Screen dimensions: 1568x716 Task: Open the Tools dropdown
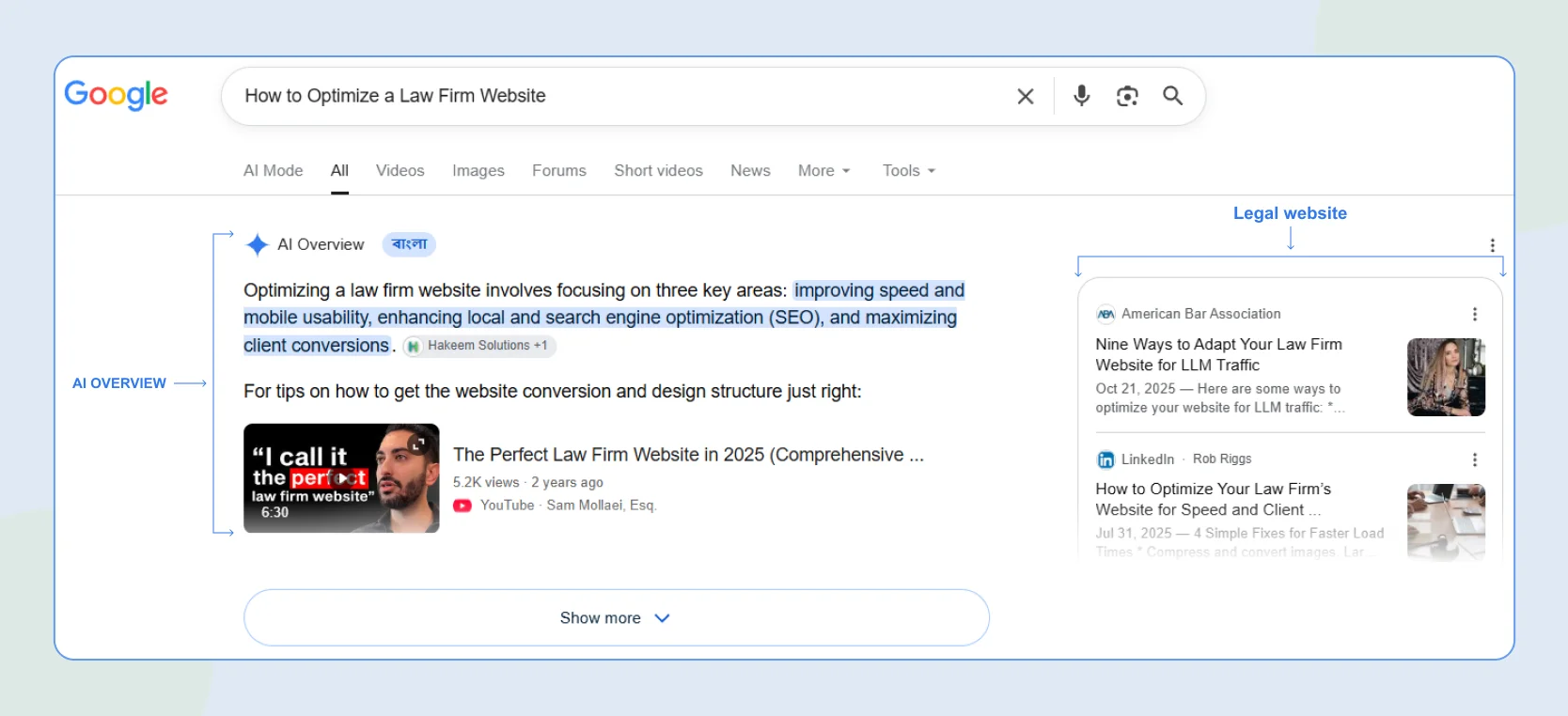coord(908,170)
